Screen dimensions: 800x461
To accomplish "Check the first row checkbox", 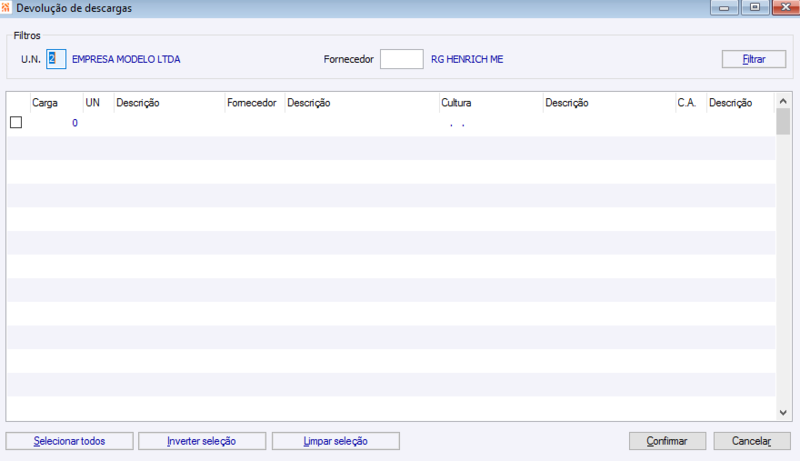I will click(16, 122).
